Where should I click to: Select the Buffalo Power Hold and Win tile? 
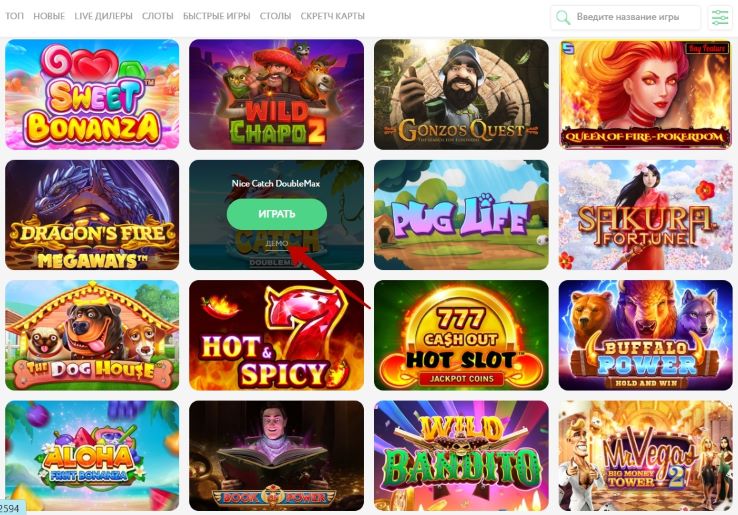(x=646, y=336)
